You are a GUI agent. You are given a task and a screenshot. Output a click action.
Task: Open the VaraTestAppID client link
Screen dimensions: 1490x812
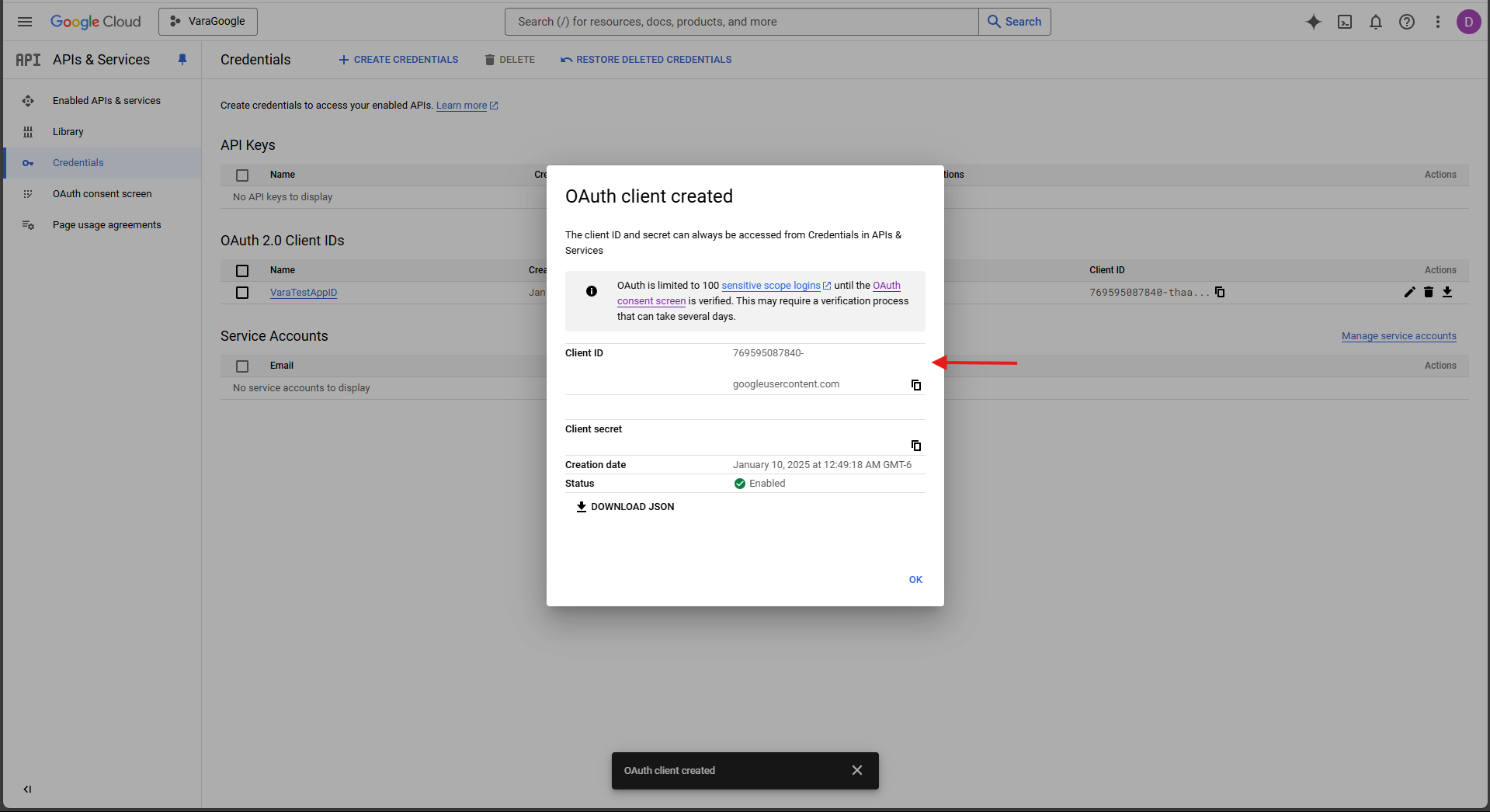(x=304, y=293)
